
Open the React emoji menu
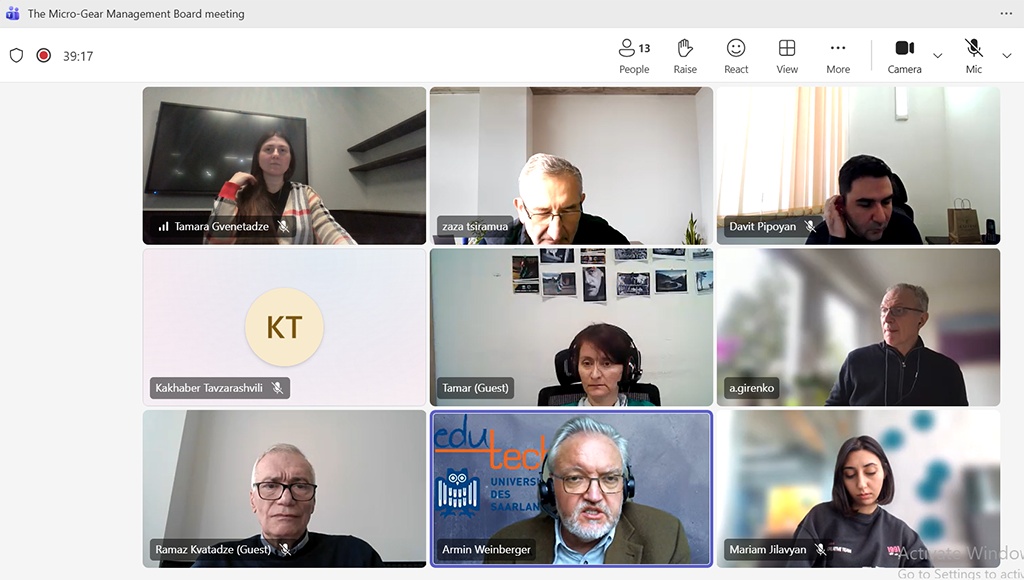pos(736,56)
